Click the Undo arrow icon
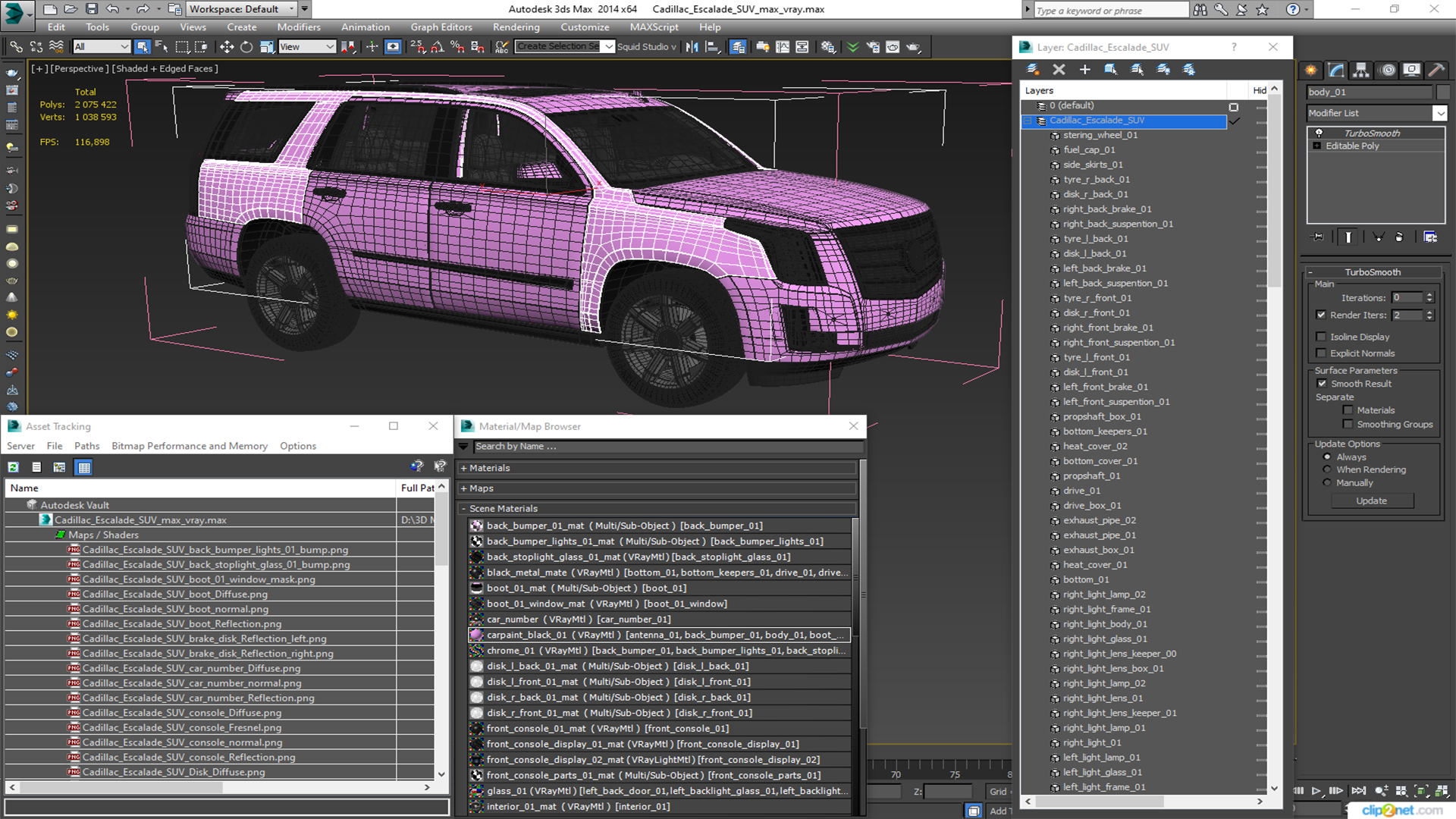The image size is (1456, 819). 112,9
